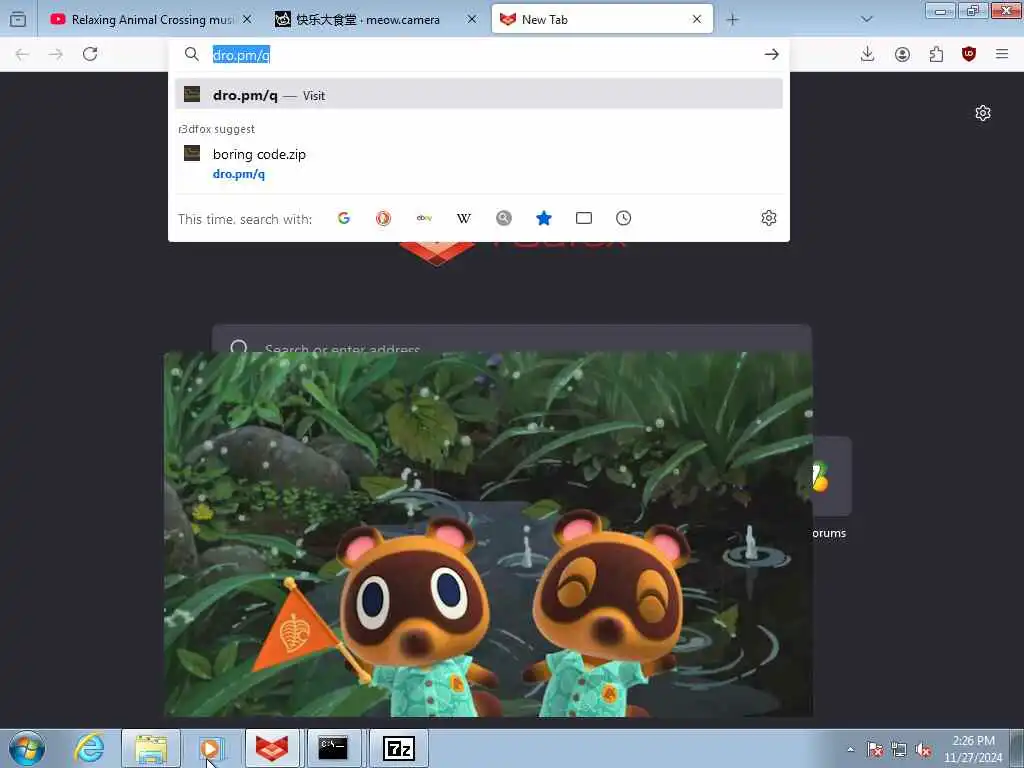Search History with the clock icon

tap(624, 218)
